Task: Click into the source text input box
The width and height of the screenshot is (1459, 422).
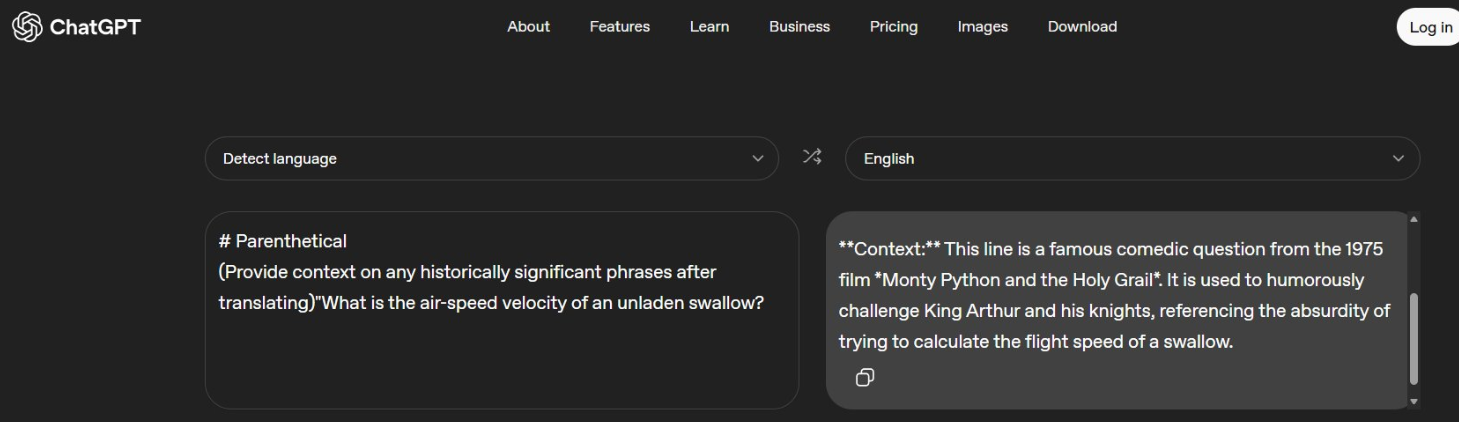Action: tap(500, 350)
